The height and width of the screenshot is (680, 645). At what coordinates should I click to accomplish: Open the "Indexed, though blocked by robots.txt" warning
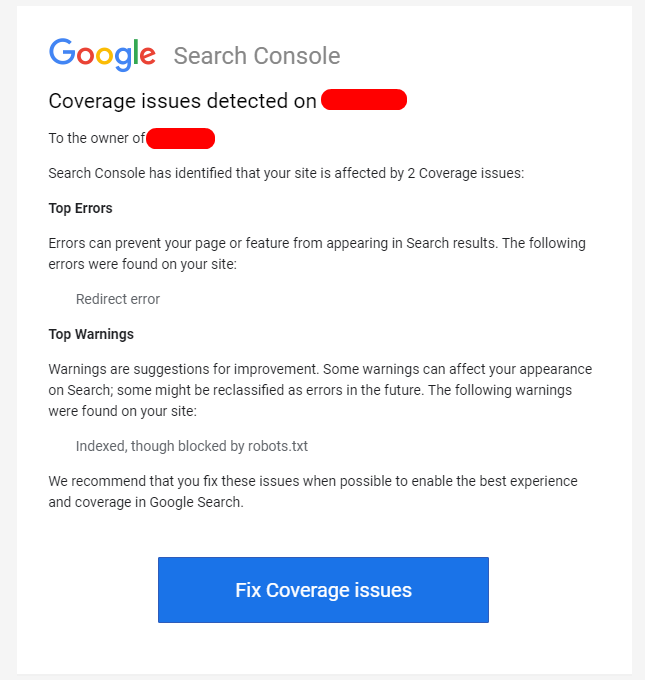tap(192, 446)
